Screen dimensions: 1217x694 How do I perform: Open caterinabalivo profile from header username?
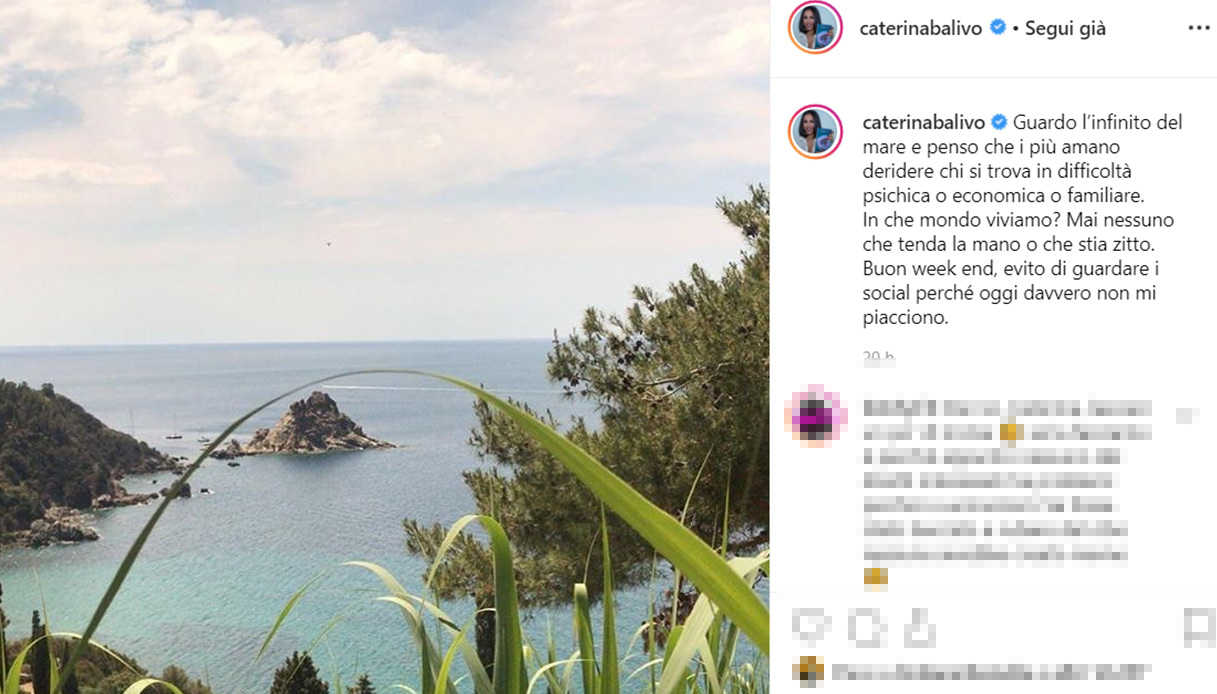922,29
